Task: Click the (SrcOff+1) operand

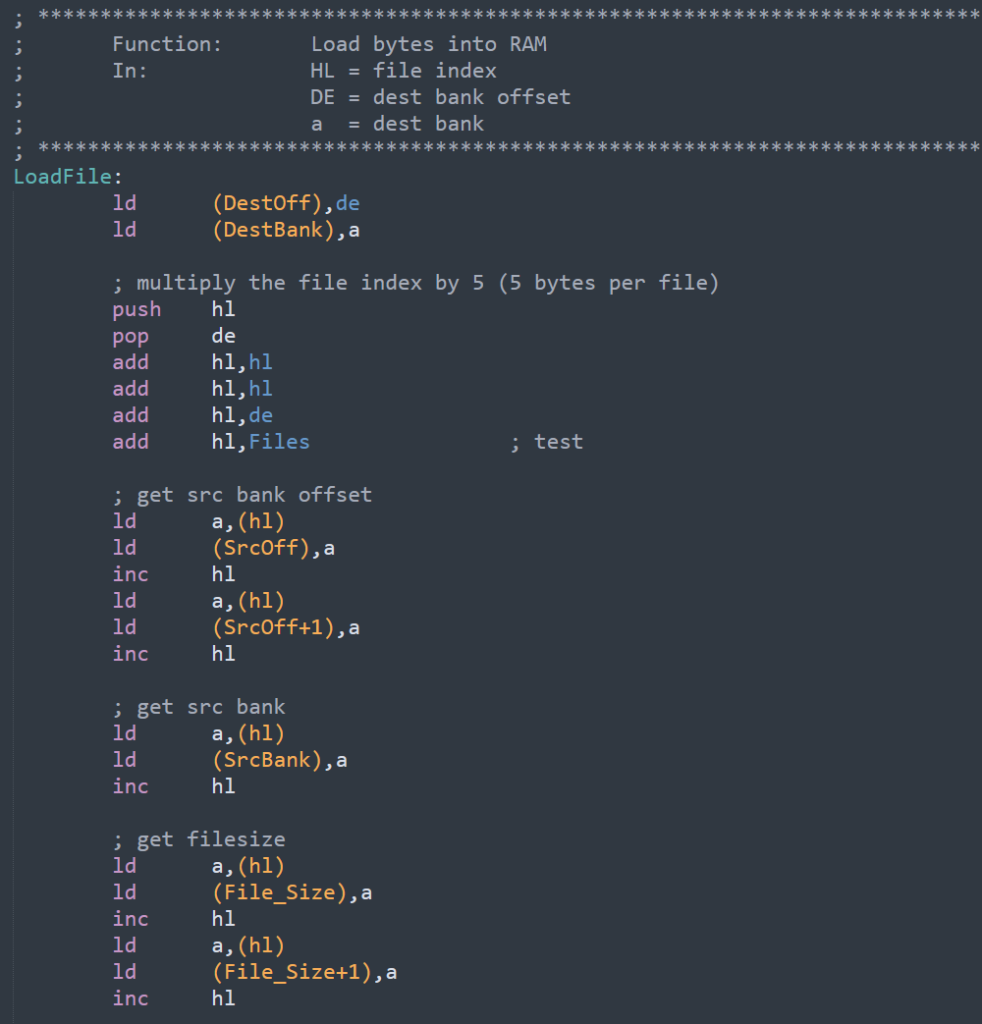Action: [x=281, y=627]
